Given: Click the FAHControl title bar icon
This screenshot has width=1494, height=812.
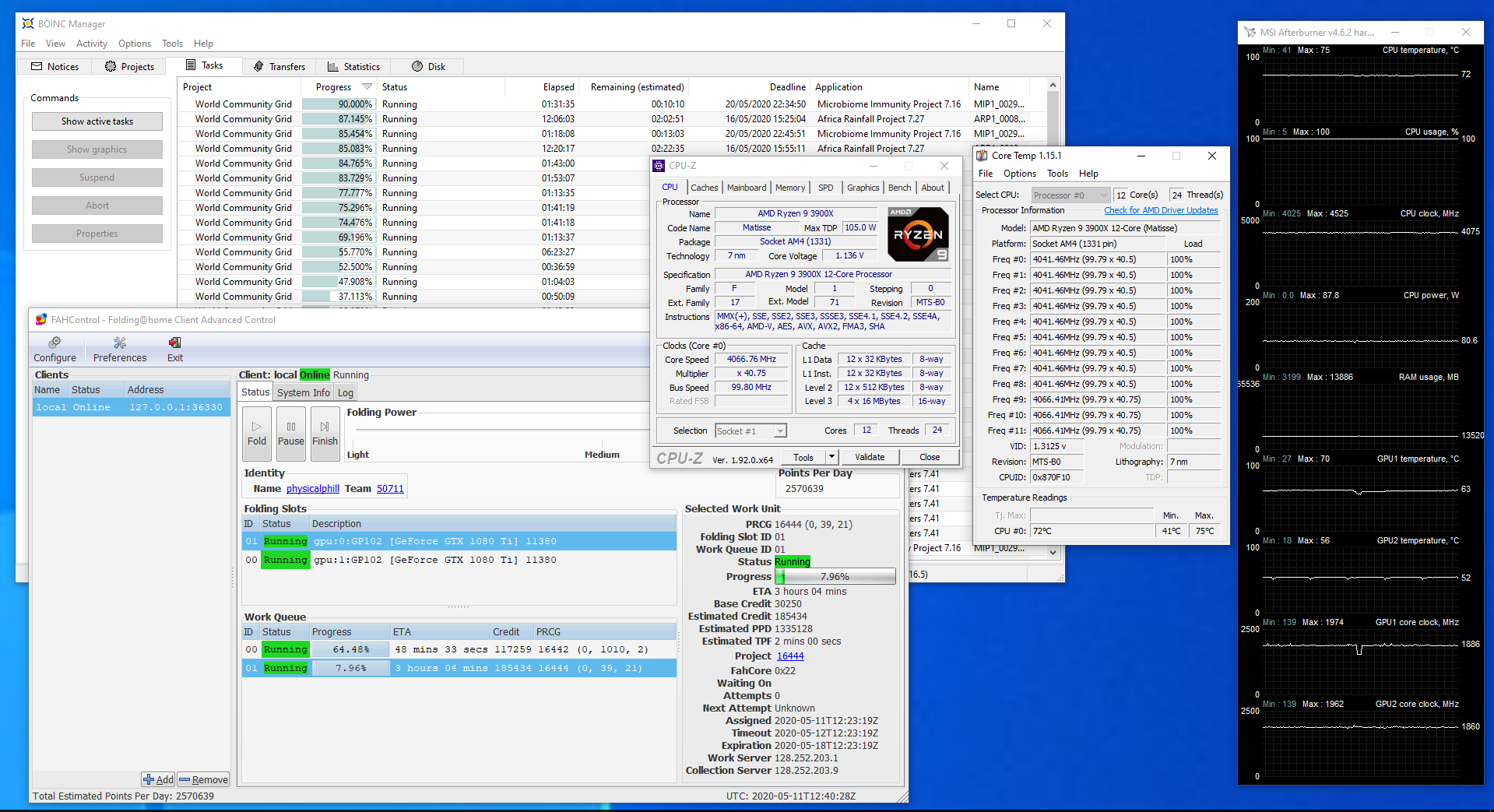Looking at the screenshot, I should [x=41, y=319].
